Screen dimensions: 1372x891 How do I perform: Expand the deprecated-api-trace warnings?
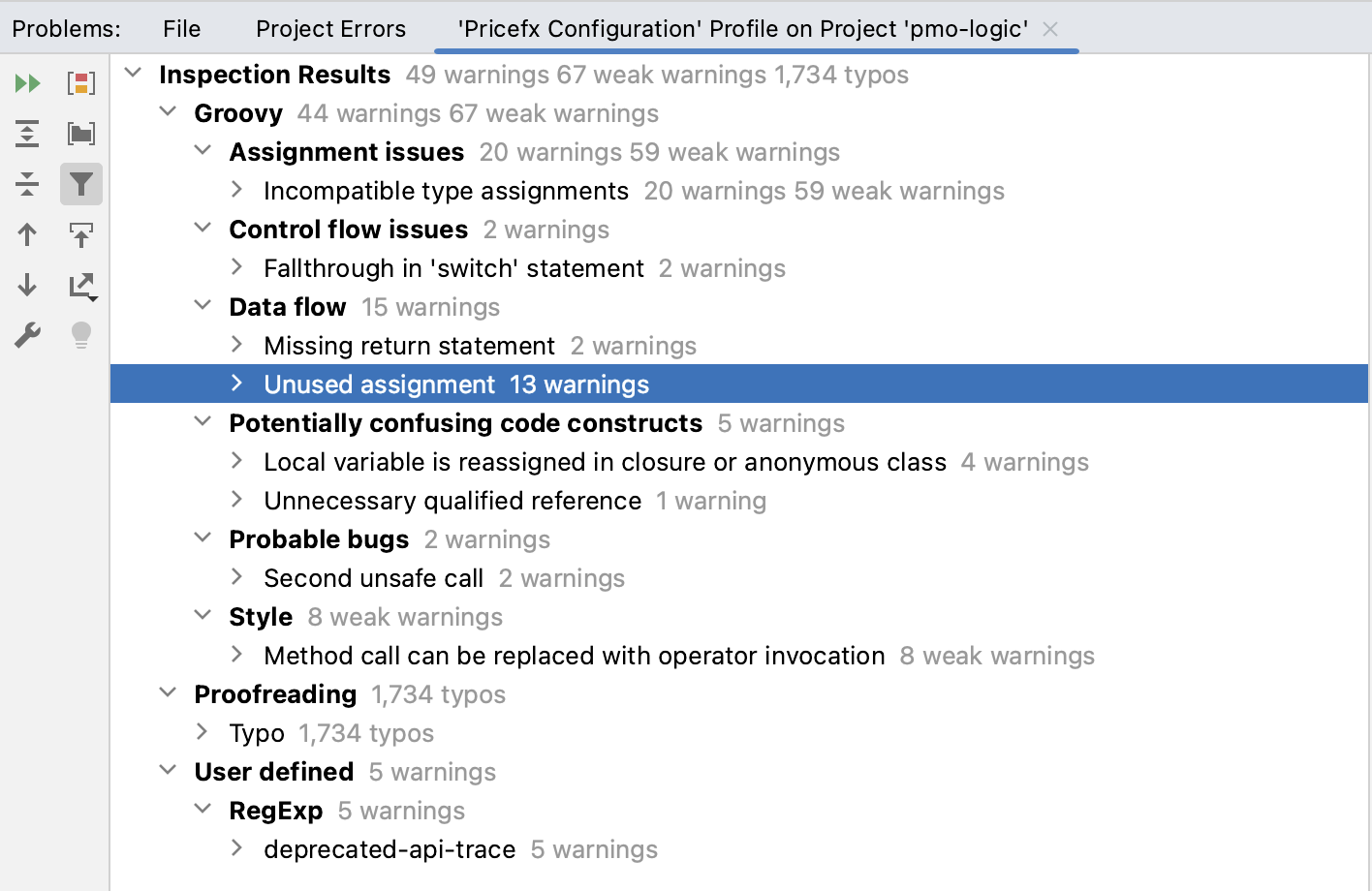tap(236, 849)
